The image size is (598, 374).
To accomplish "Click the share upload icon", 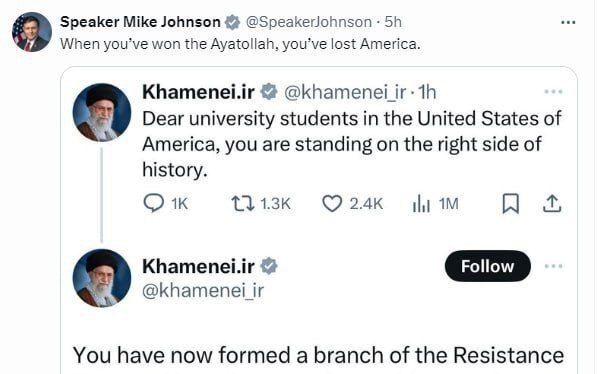I will point(552,204).
